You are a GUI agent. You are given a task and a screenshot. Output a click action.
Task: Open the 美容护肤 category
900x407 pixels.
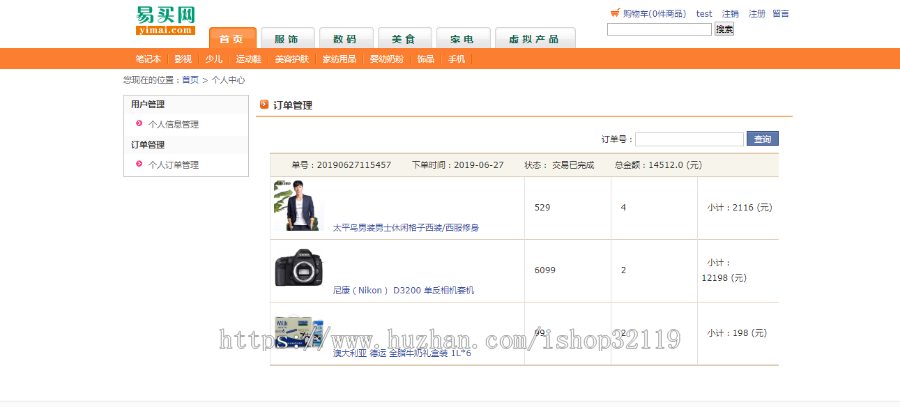[x=292, y=59]
